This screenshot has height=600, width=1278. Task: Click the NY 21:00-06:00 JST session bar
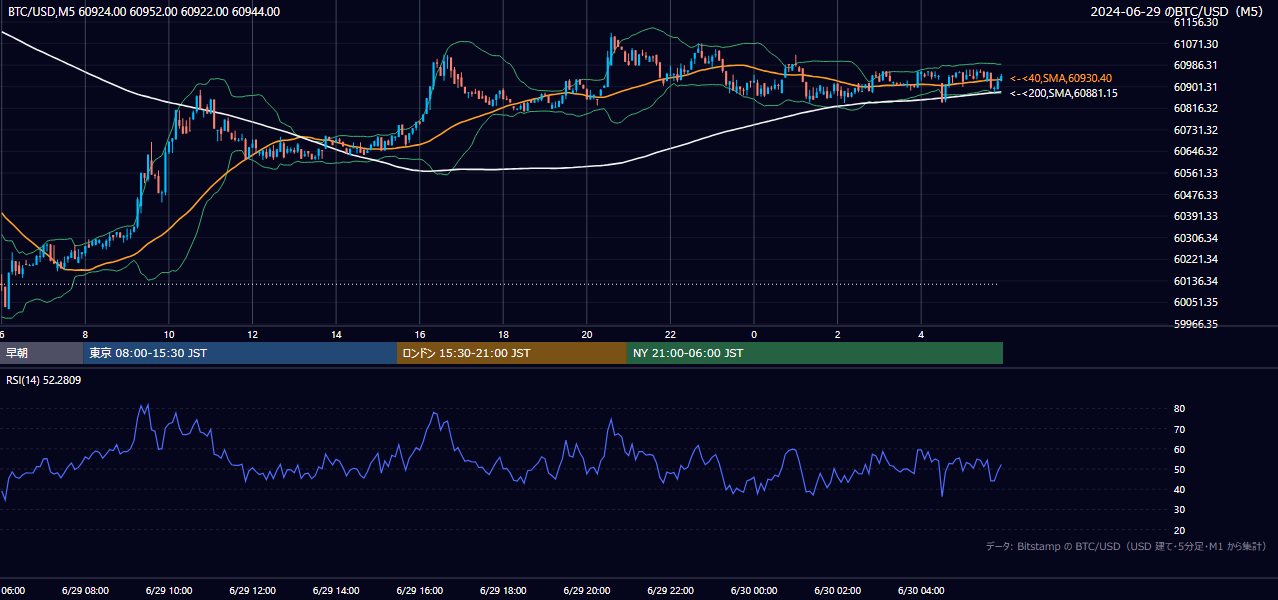point(815,353)
